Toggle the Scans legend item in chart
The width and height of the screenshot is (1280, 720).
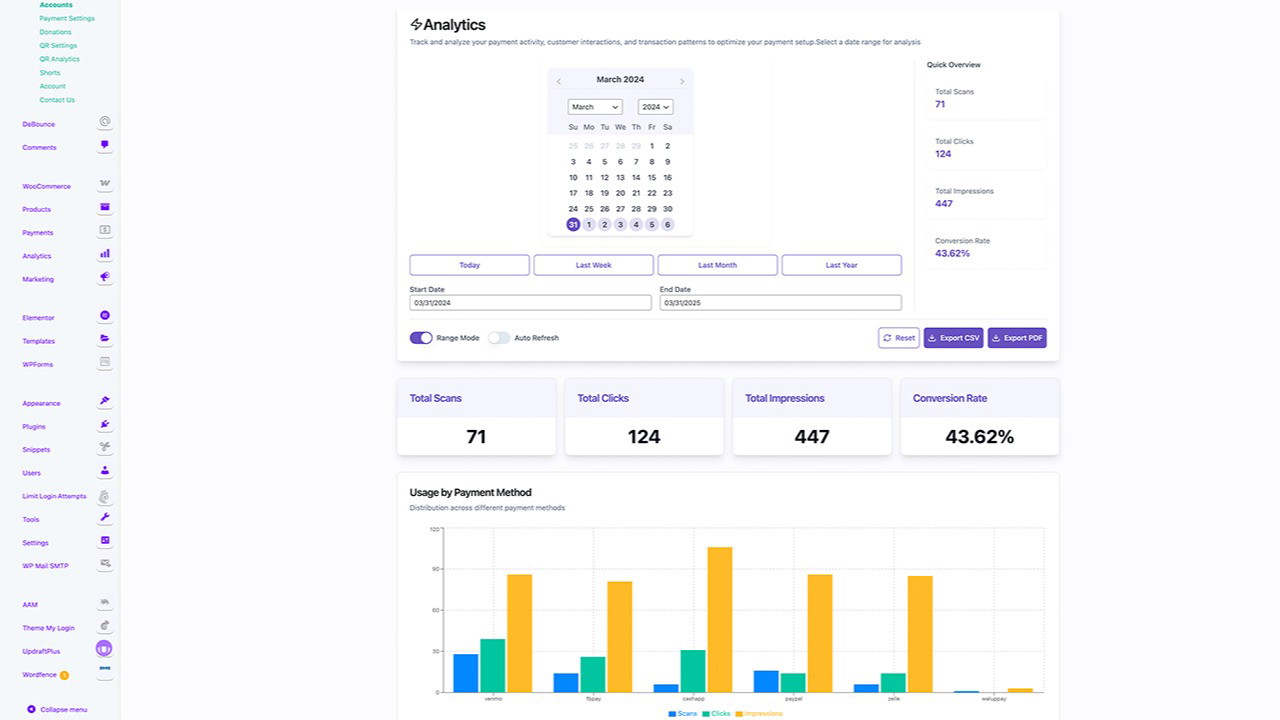(x=683, y=713)
